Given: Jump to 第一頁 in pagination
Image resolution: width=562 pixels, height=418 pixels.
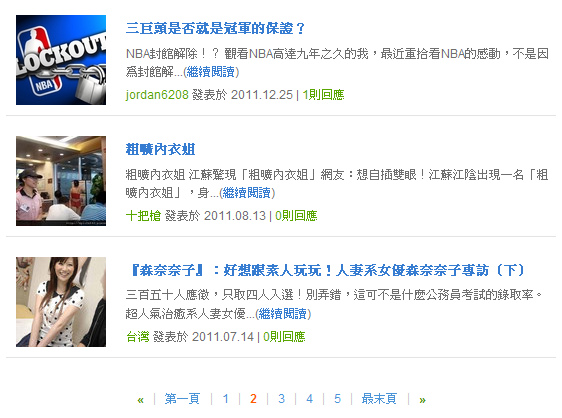Looking at the screenshot, I should coord(182,399).
